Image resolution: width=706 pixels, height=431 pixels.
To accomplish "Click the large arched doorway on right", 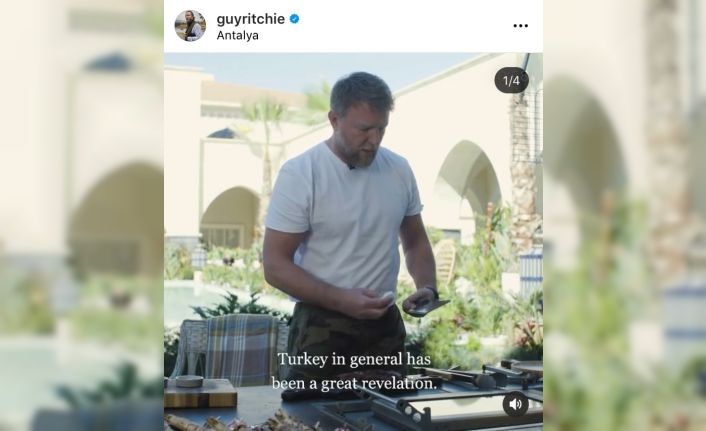I will point(468,189).
